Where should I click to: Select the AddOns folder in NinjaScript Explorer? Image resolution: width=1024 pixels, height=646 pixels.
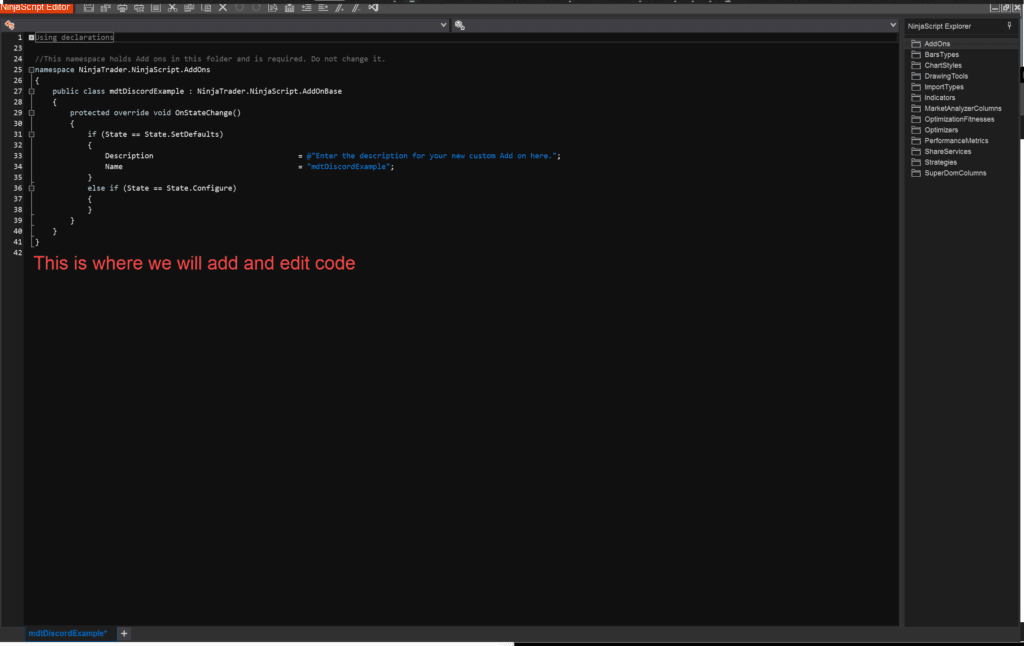(x=936, y=44)
